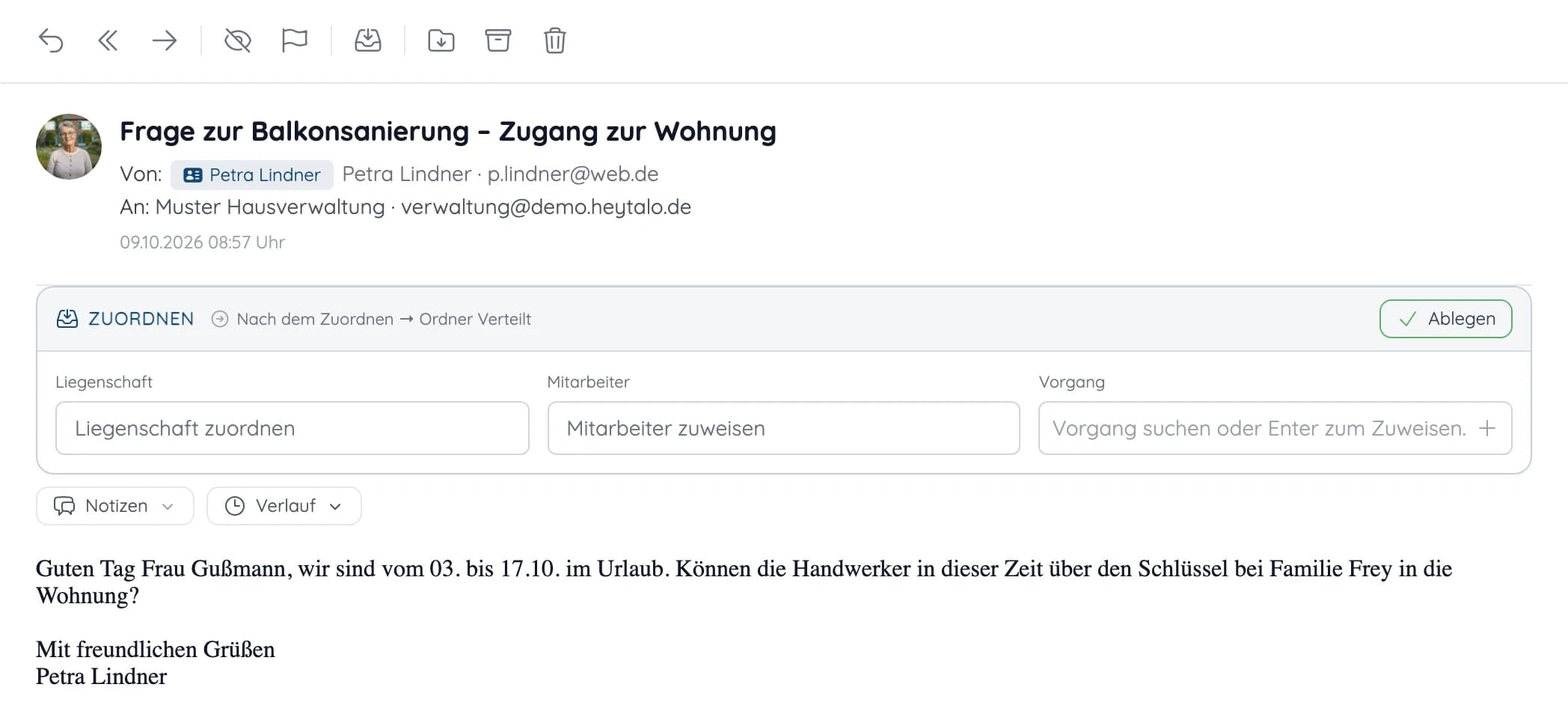This screenshot has height=717, width=1568.
Task: Click the inbox assign icon in toolbar
Action: [x=368, y=40]
